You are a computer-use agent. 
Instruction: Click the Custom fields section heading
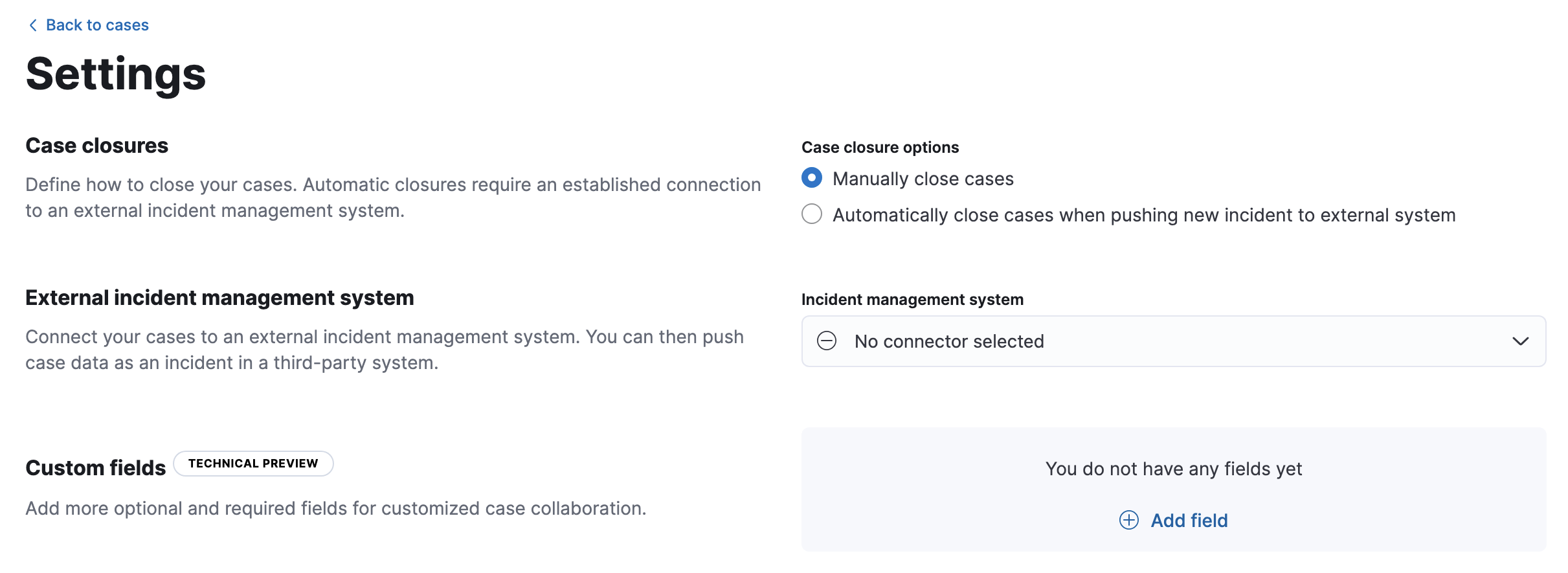pyautogui.click(x=95, y=467)
